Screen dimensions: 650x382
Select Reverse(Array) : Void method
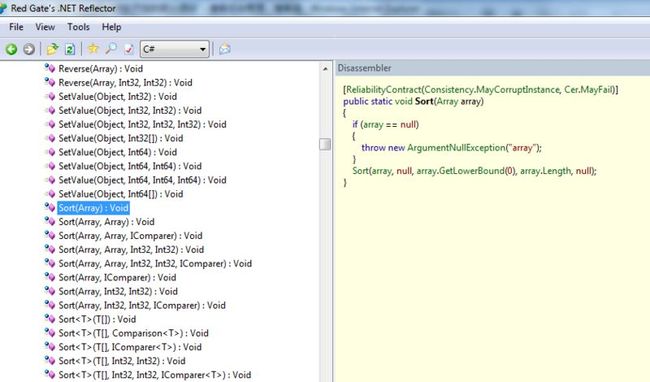pos(100,69)
